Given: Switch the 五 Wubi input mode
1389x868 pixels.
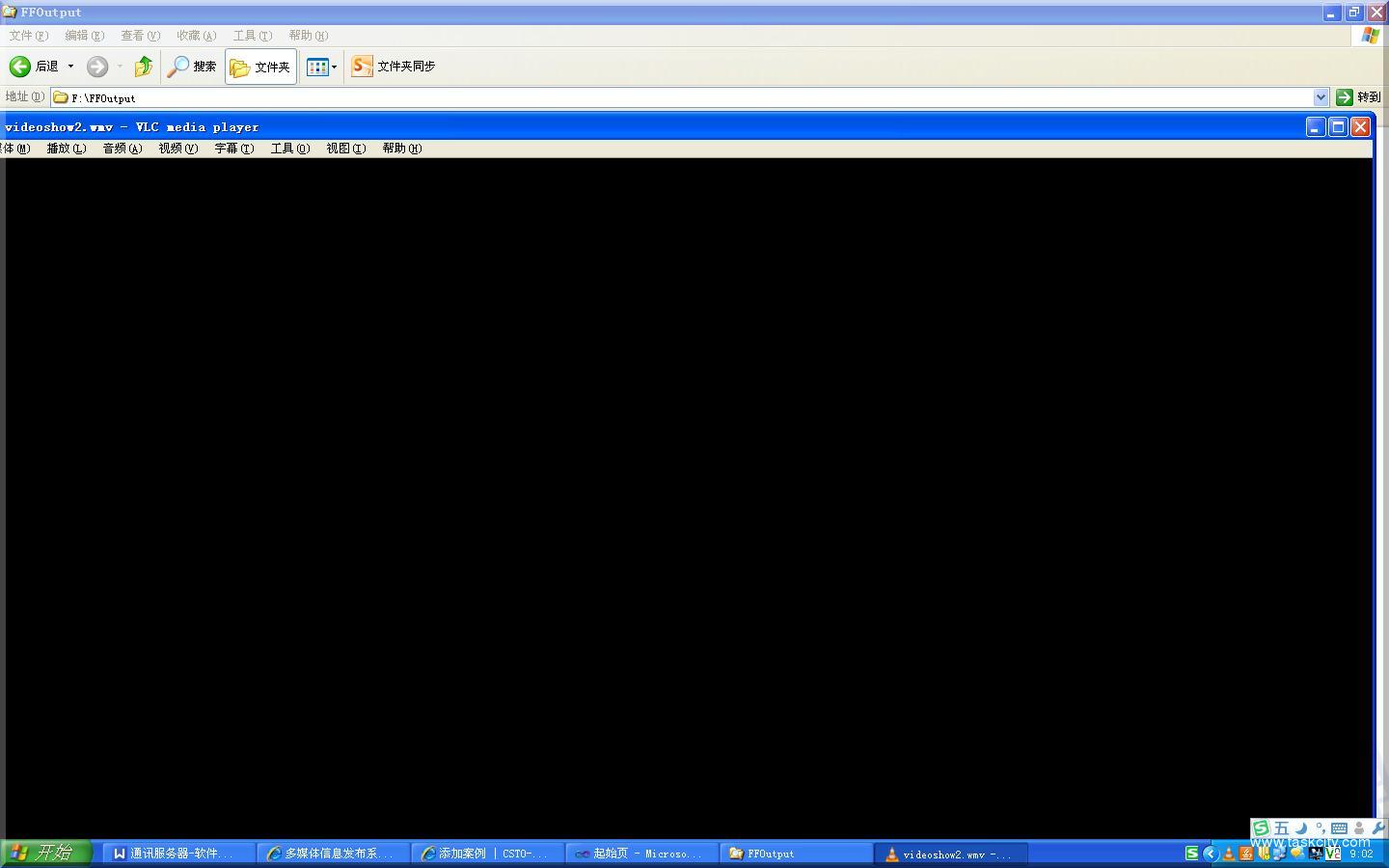Looking at the screenshot, I should tap(1282, 828).
